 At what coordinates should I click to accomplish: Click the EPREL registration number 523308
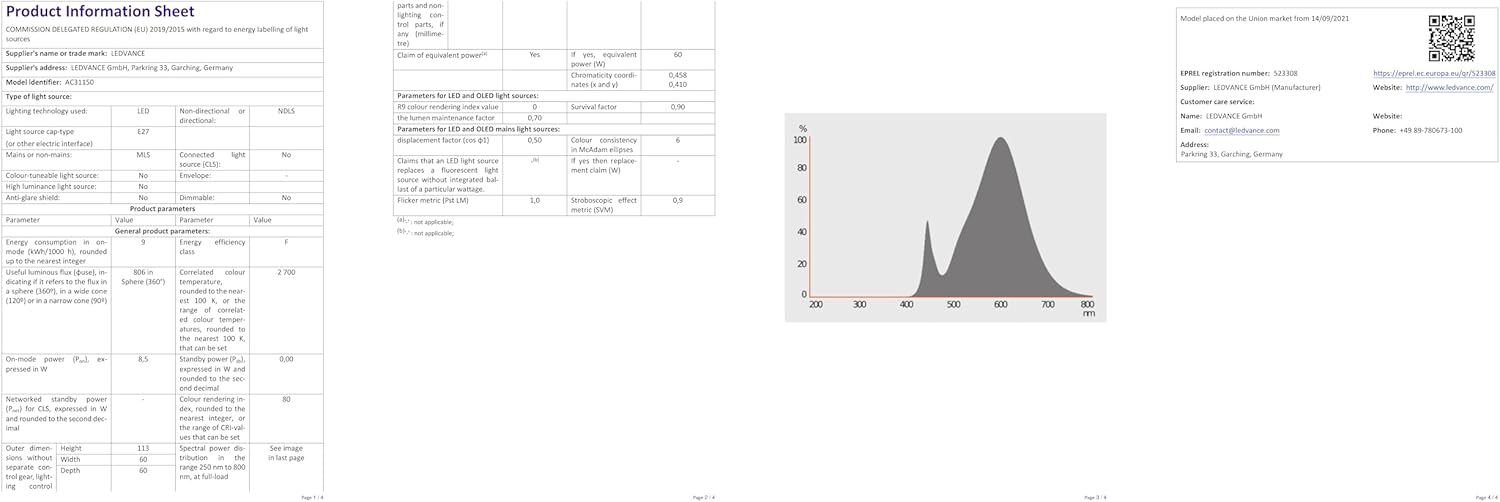point(1279,74)
